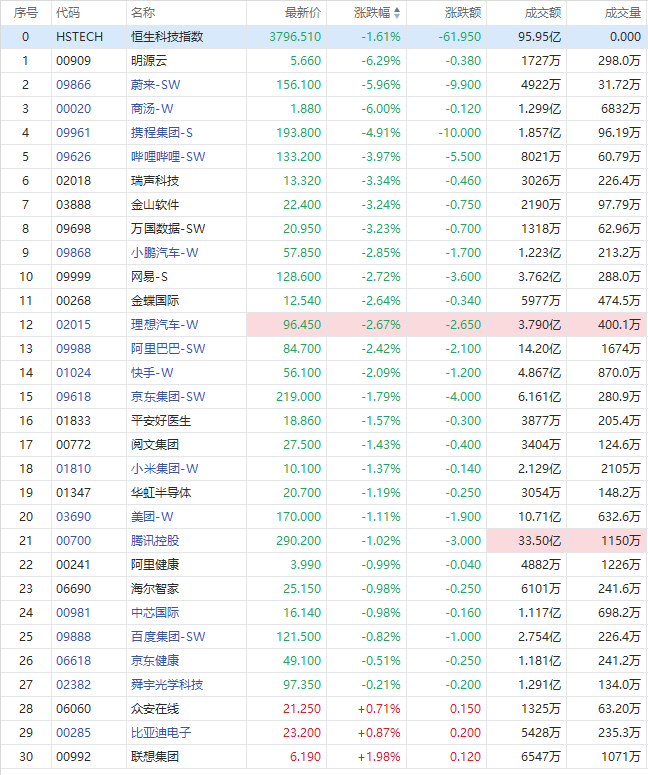Click the -6.29% change cell
The image size is (648, 775).
[x=381, y=61]
